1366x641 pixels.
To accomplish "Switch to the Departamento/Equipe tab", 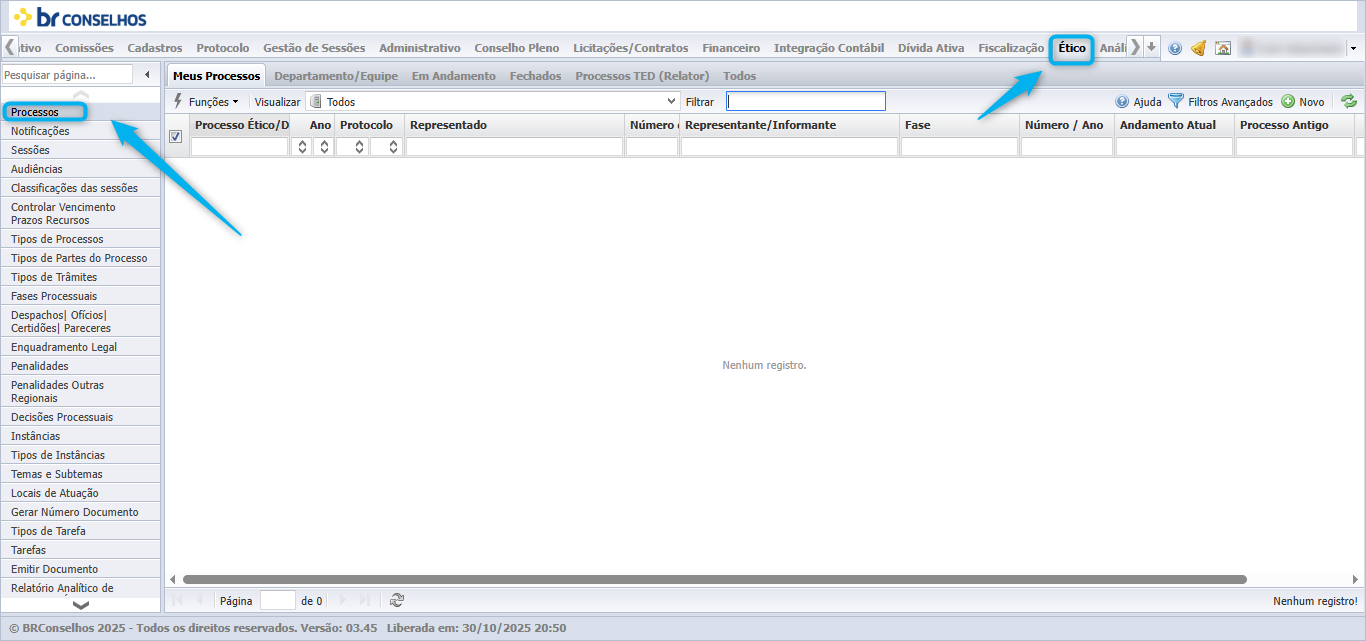I will [x=336, y=76].
